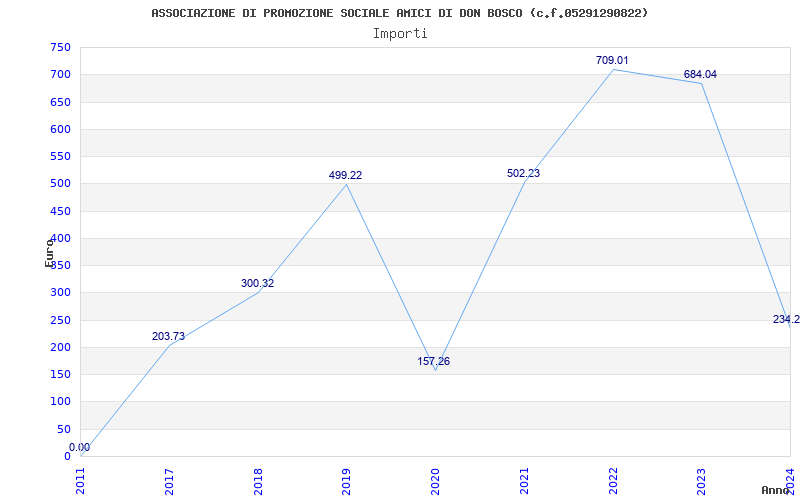Click the 650 y-axis tick label
The image size is (800, 500).
click(60, 102)
